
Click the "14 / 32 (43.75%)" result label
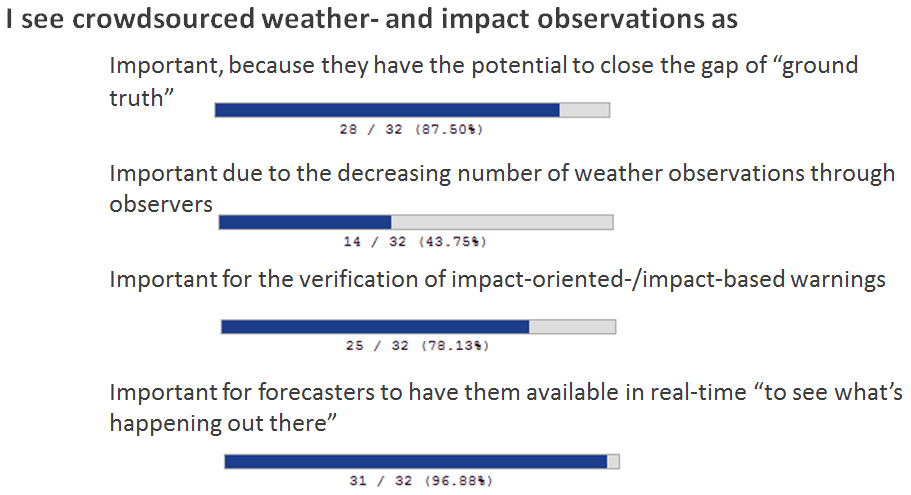(415, 242)
